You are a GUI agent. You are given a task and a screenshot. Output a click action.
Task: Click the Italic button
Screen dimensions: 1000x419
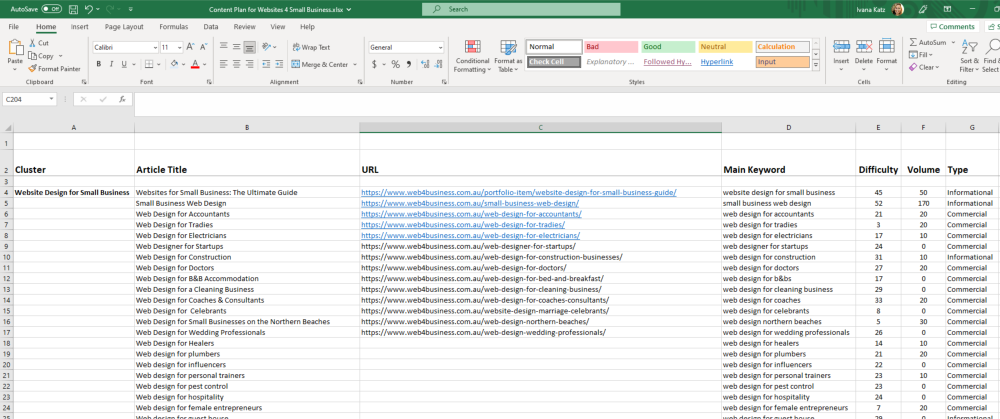pyautogui.click(x=112, y=64)
